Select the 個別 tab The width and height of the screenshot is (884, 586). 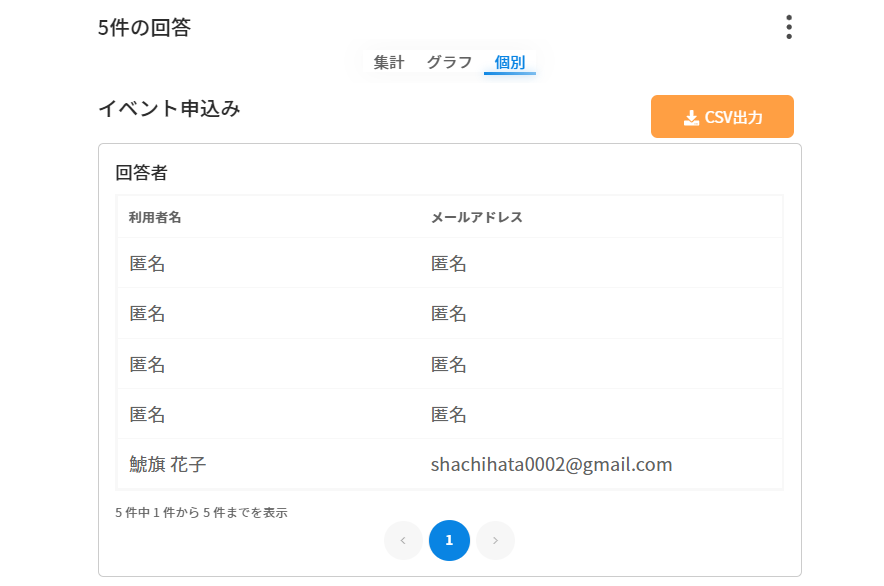click(x=509, y=62)
